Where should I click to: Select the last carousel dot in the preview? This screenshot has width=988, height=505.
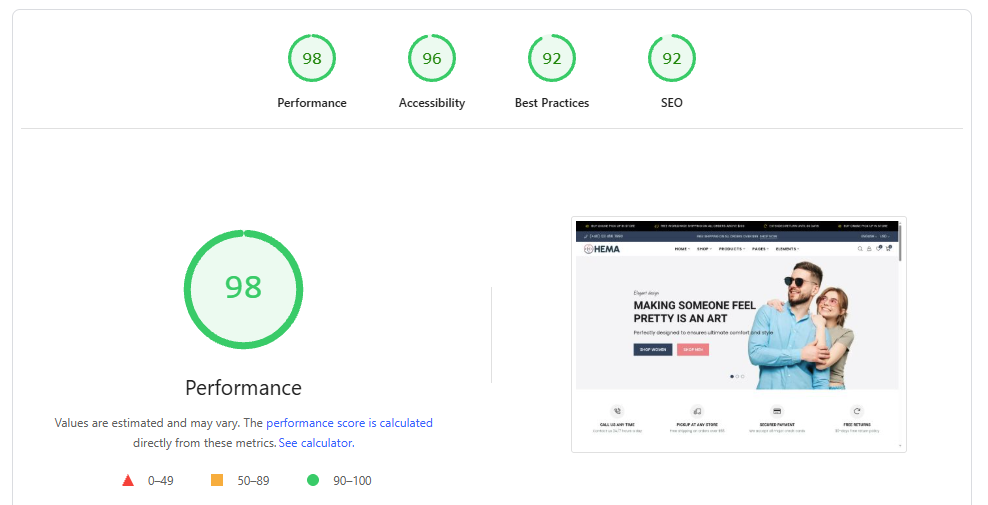[742, 376]
